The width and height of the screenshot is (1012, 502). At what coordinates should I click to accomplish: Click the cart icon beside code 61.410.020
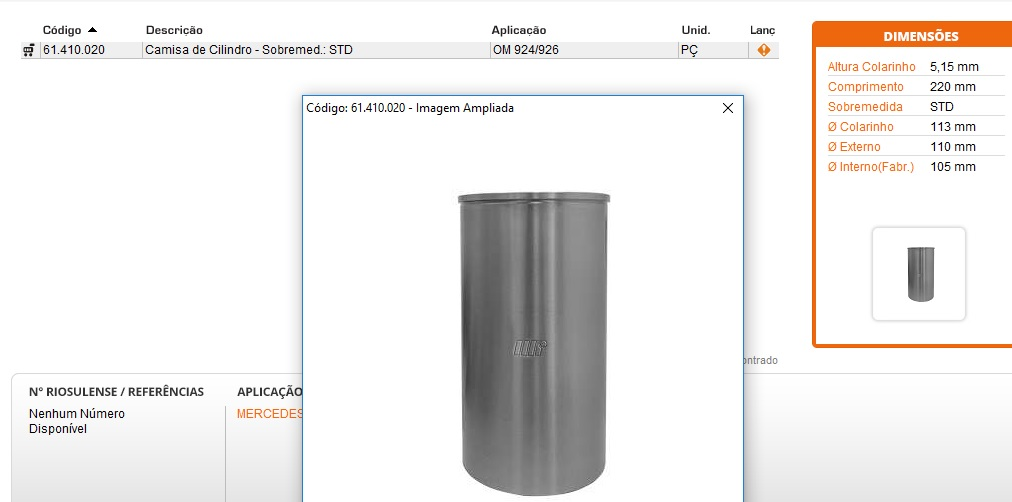(28, 50)
